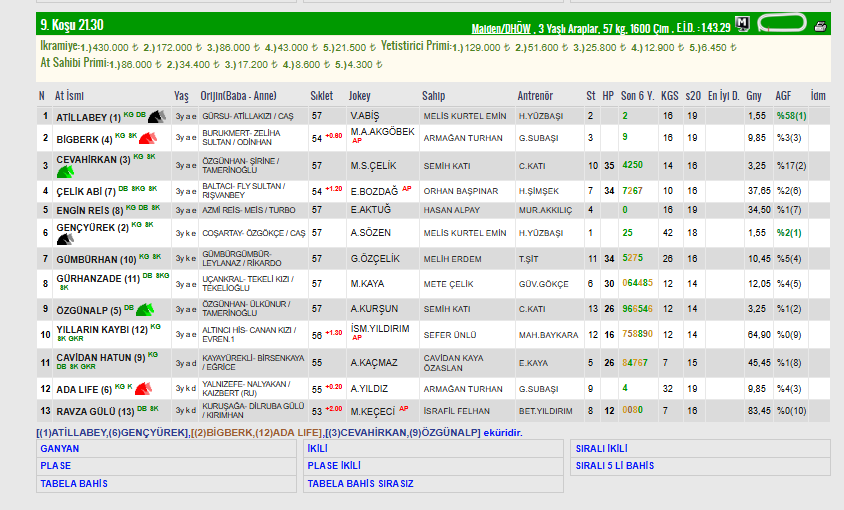Image resolution: width=844 pixels, height=510 pixels.
Task: Click owner İSRAFİL FELHAN name
Action: point(456,411)
